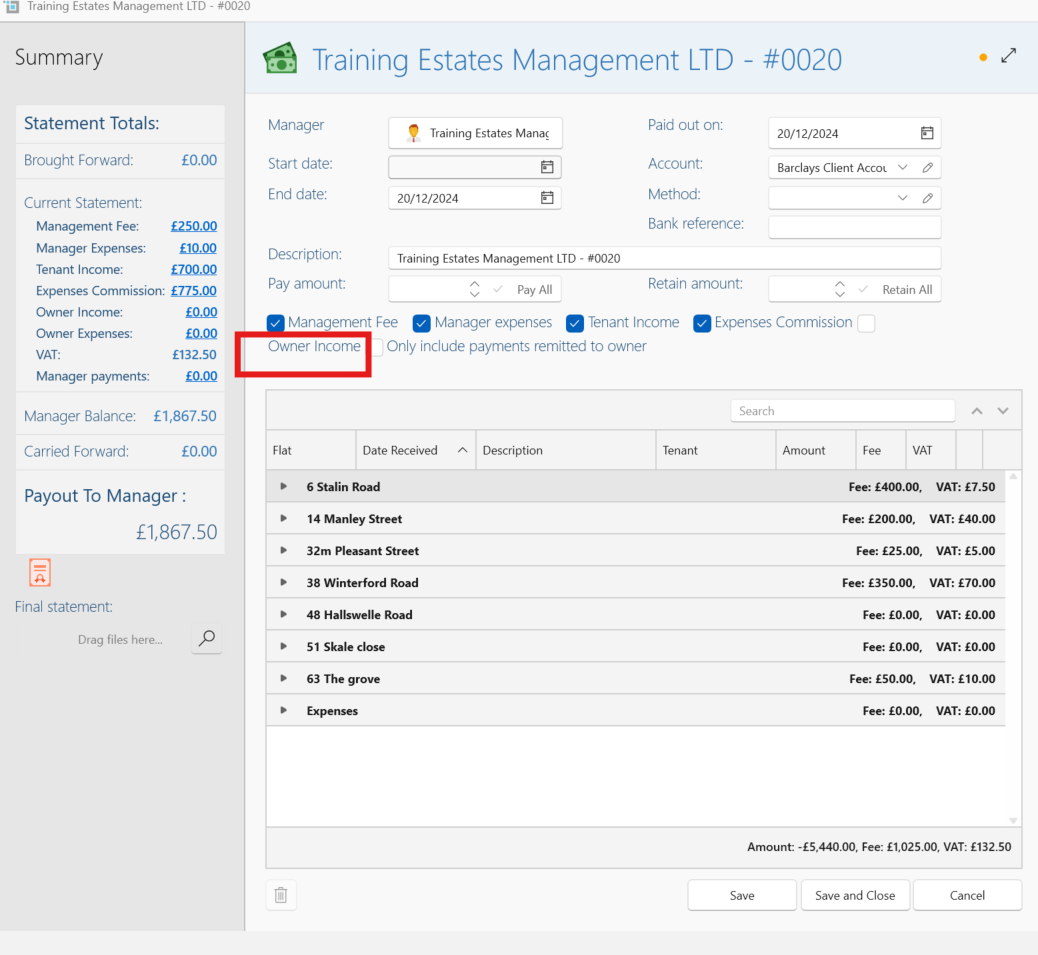Click the Description text field
The width and height of the screenshot is (1038, 955).
point(665,258)
